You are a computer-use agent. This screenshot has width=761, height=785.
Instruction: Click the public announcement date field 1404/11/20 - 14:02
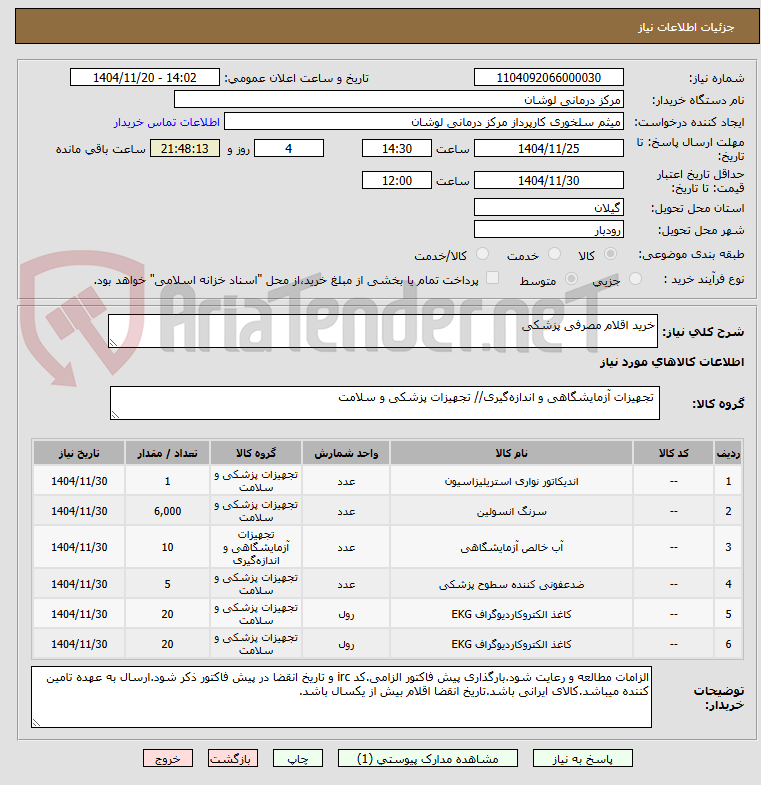145,78
